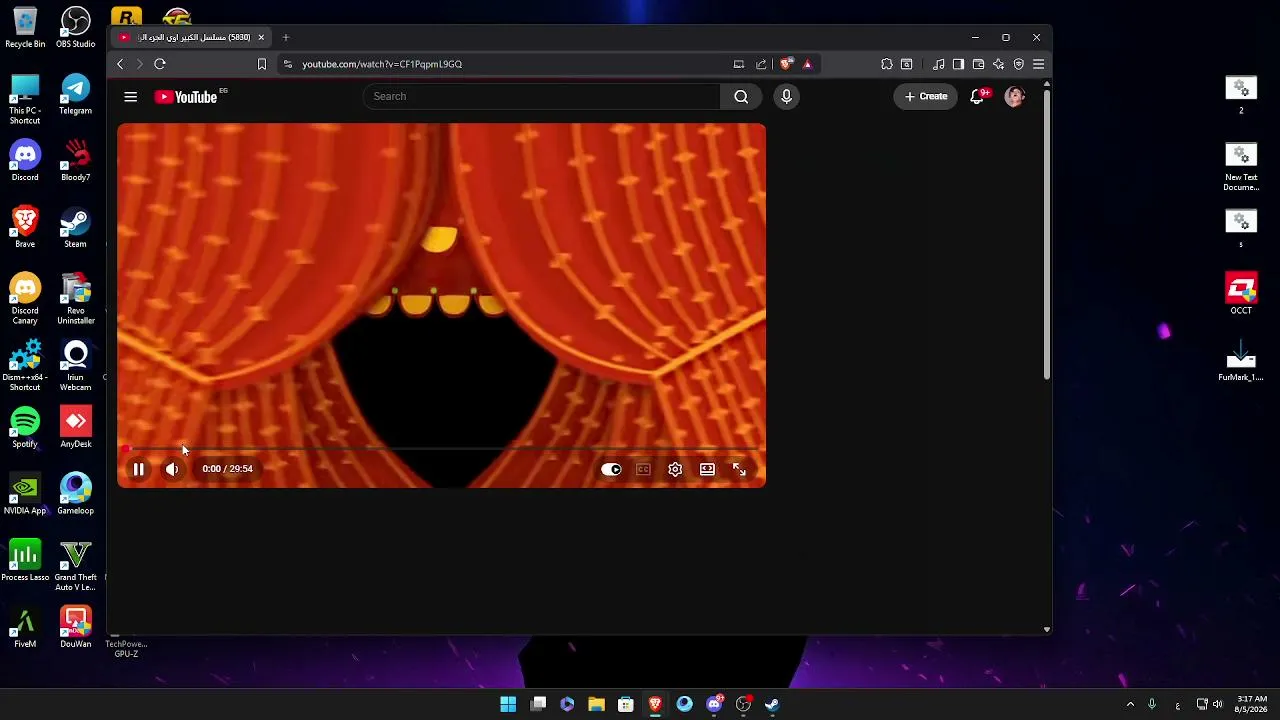Select the Gameloop desktop shortcut
This screenshot has height=720, width=1280.
pos(76,495)
